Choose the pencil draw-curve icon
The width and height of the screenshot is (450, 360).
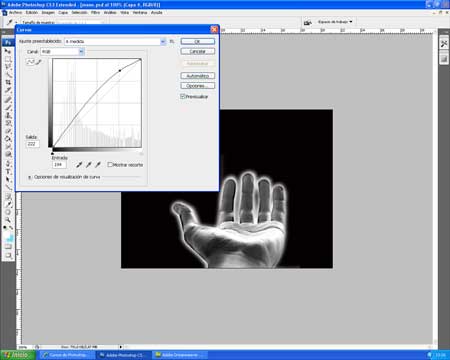(x=39, y=62)
